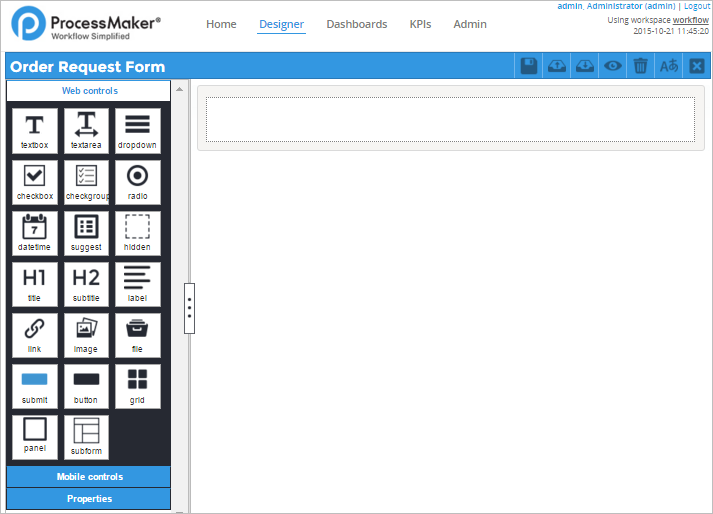Select the radio control in palette

137,181
